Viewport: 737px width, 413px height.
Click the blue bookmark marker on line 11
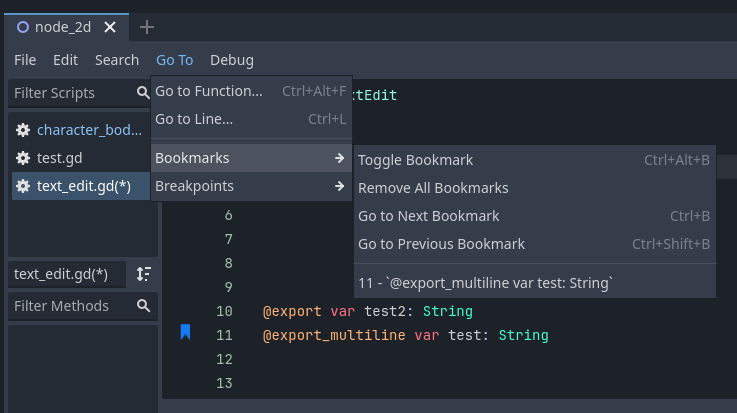(x=185, y=332)
